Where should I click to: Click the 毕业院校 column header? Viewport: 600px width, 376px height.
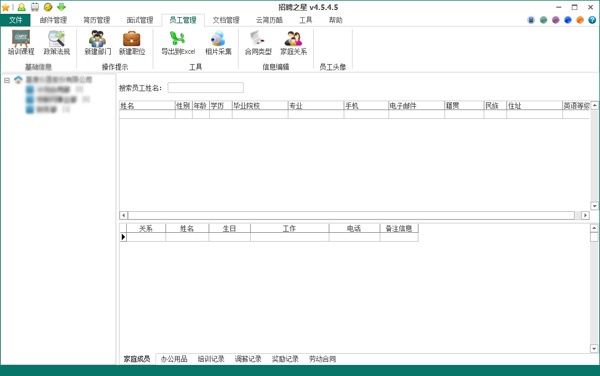point(260,106)
